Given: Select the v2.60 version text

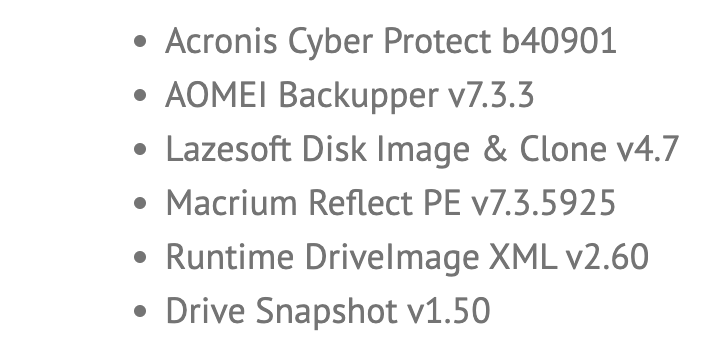Looking at the screenshot, I should click(x=607, y=257).
